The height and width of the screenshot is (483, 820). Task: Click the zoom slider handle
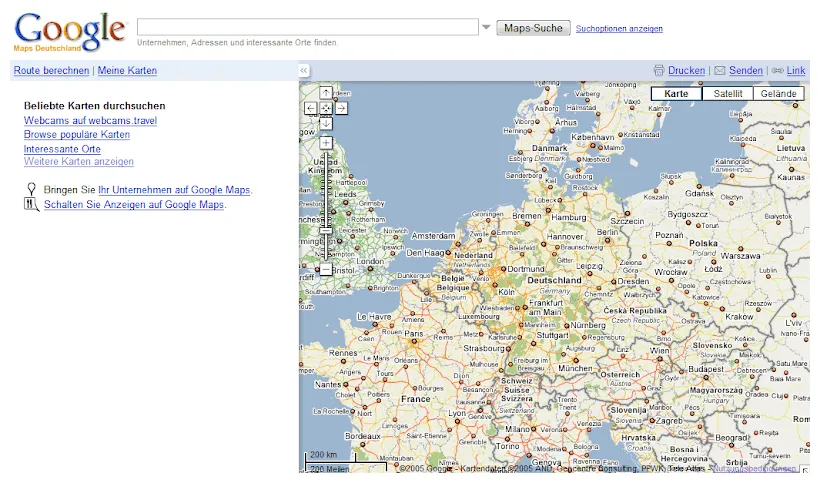click(326, 231)
